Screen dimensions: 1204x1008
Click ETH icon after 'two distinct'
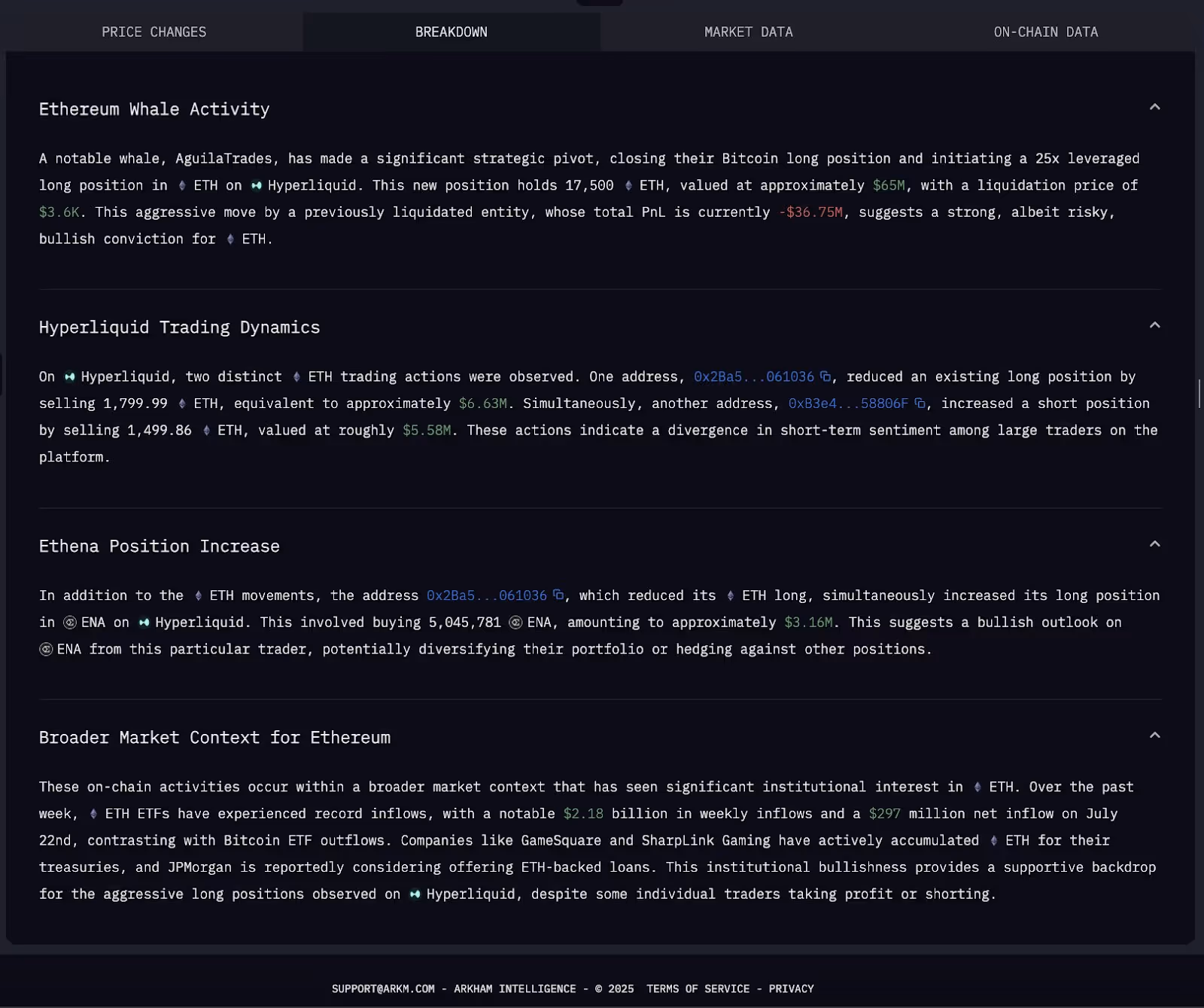[296, 376]
